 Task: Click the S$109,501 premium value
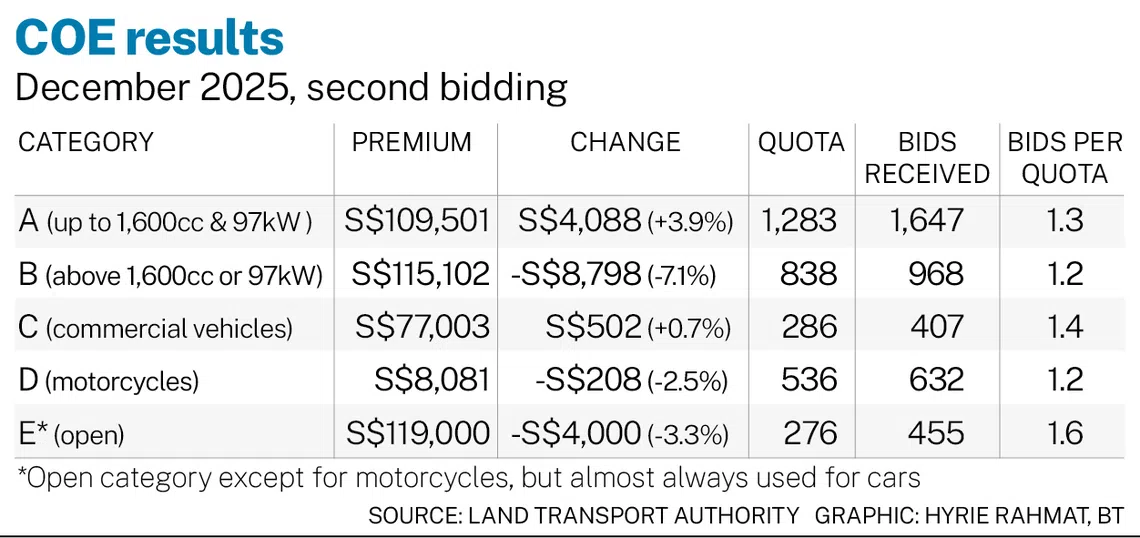[x=418, y=221]
